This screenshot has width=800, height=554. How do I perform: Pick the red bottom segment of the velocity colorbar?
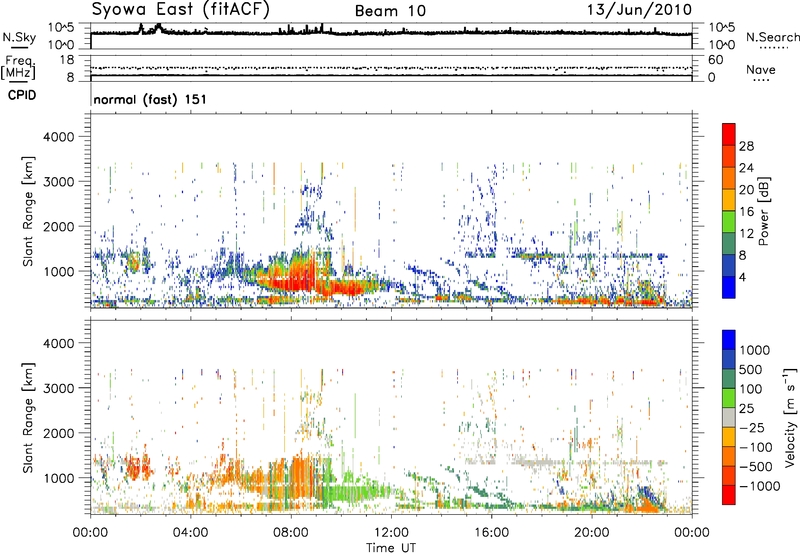729,495
